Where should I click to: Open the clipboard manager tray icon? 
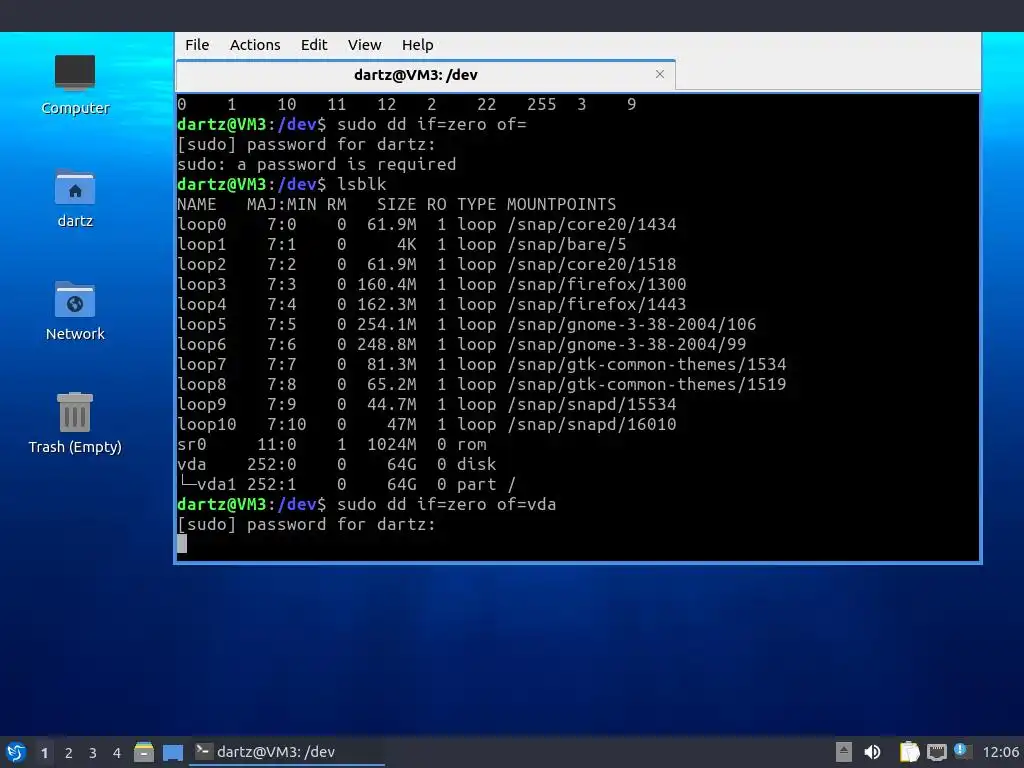pos(909,752)
